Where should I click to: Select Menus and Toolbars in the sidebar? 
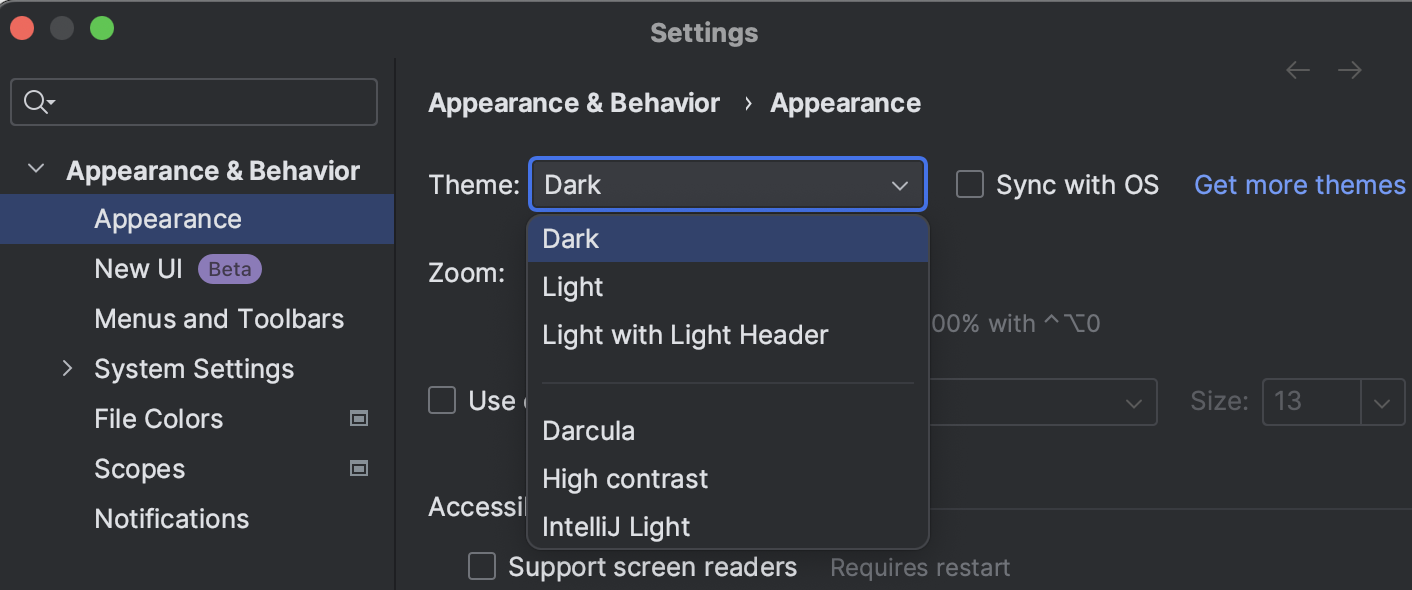tap(218, 318)
